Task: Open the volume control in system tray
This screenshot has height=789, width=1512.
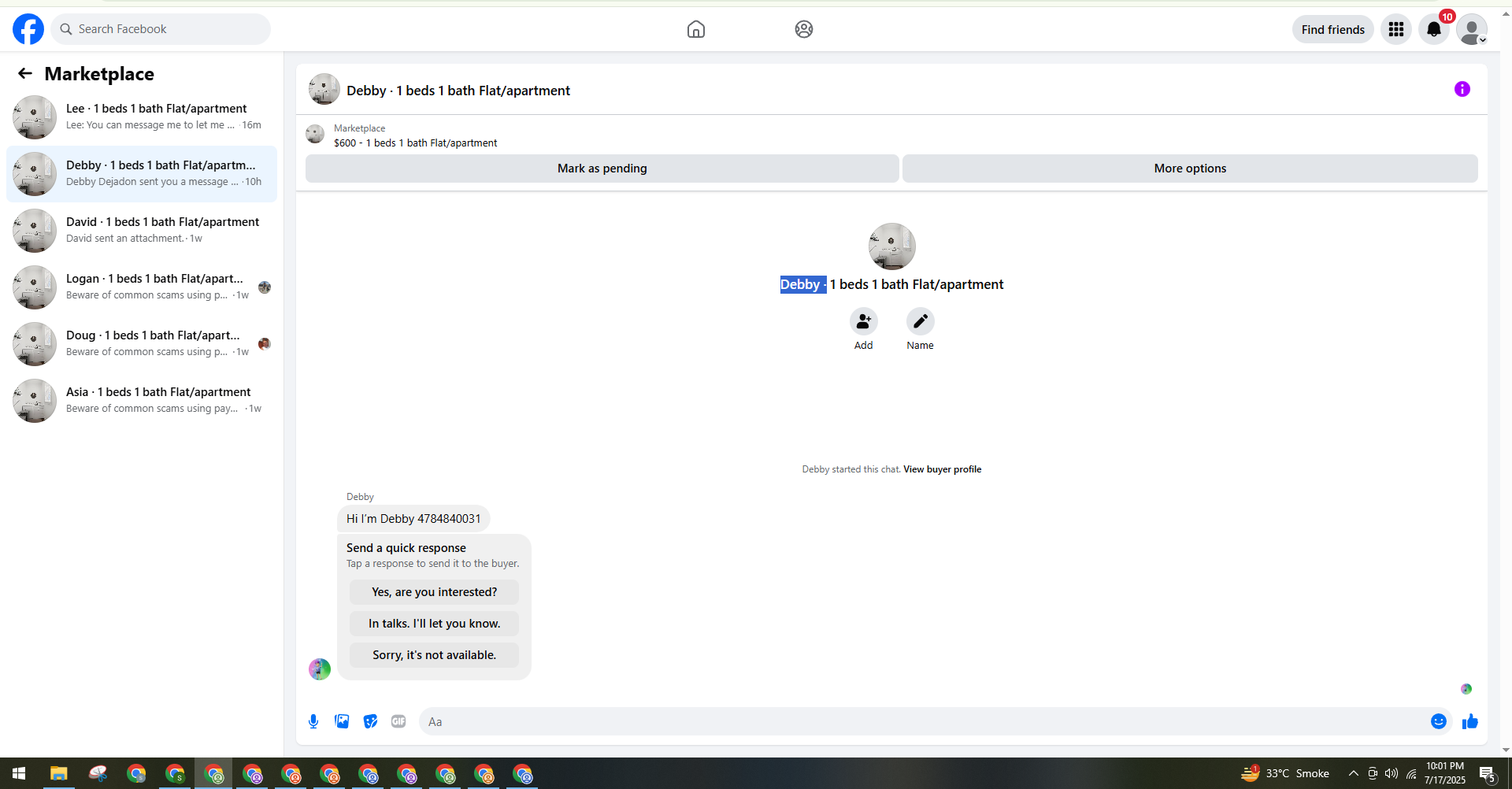Action: (x=1392, y=773)
